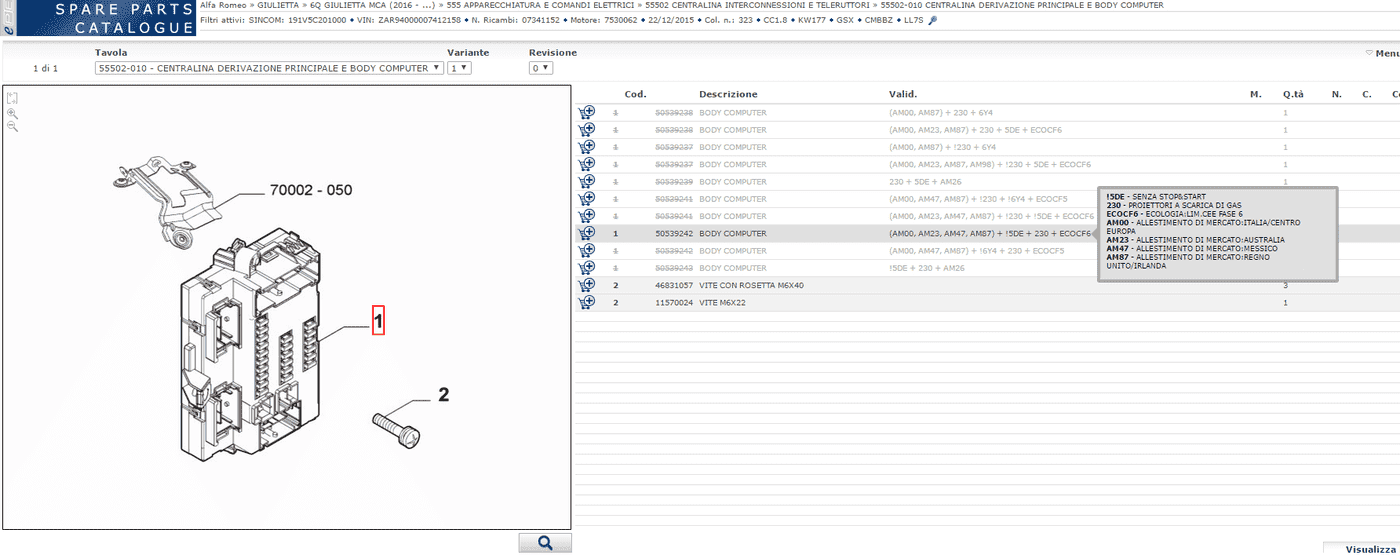Click VITE CON ROSETTA M6X40 description
This screenshot has width=1400, height=555.
[751, 285]
